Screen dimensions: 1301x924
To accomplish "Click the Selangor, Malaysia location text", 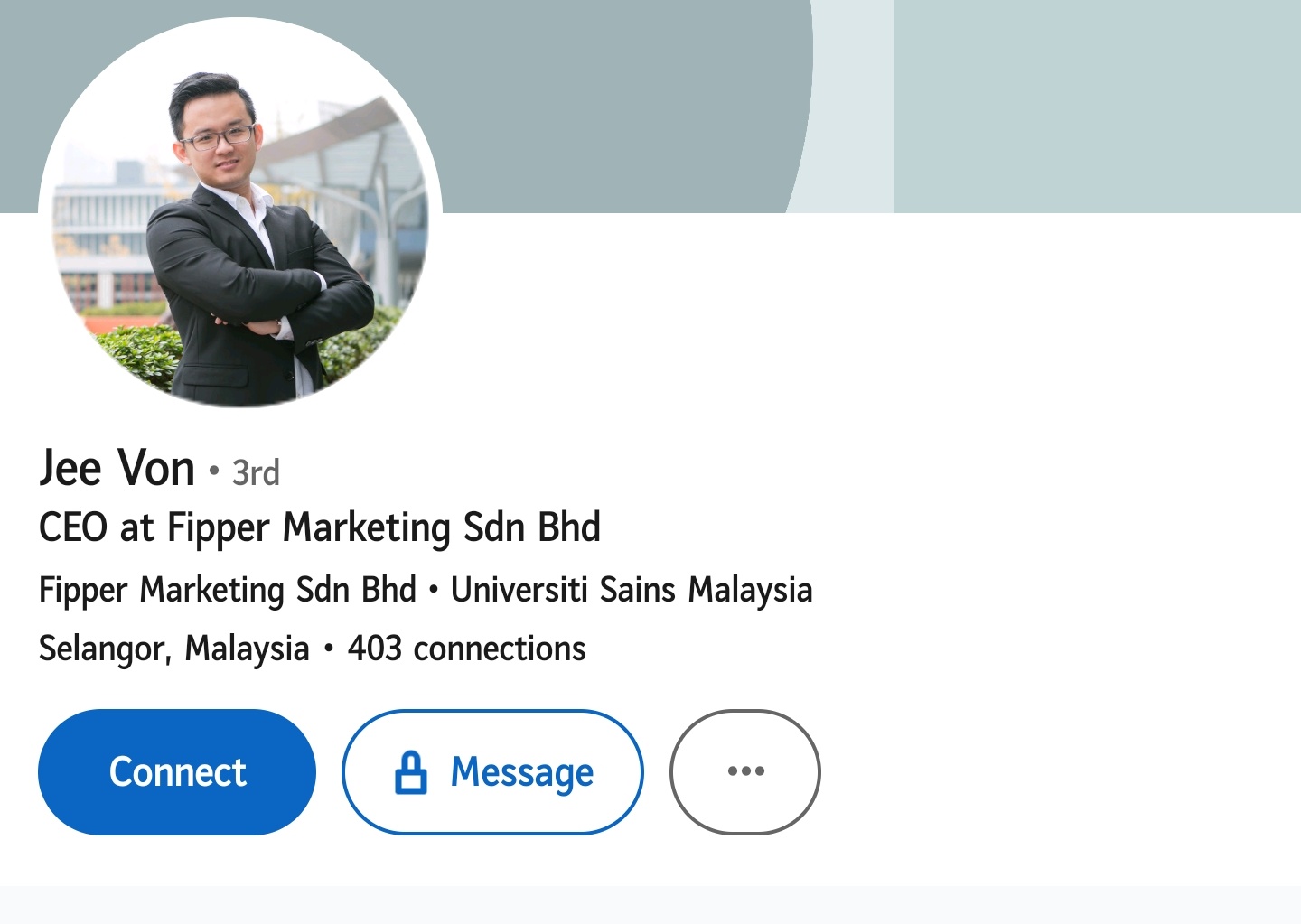I will pos(174,649).
